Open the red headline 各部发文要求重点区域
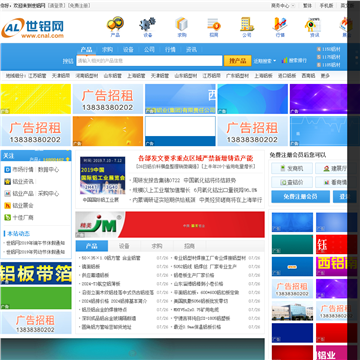360x360 pixels. [196, 158]
